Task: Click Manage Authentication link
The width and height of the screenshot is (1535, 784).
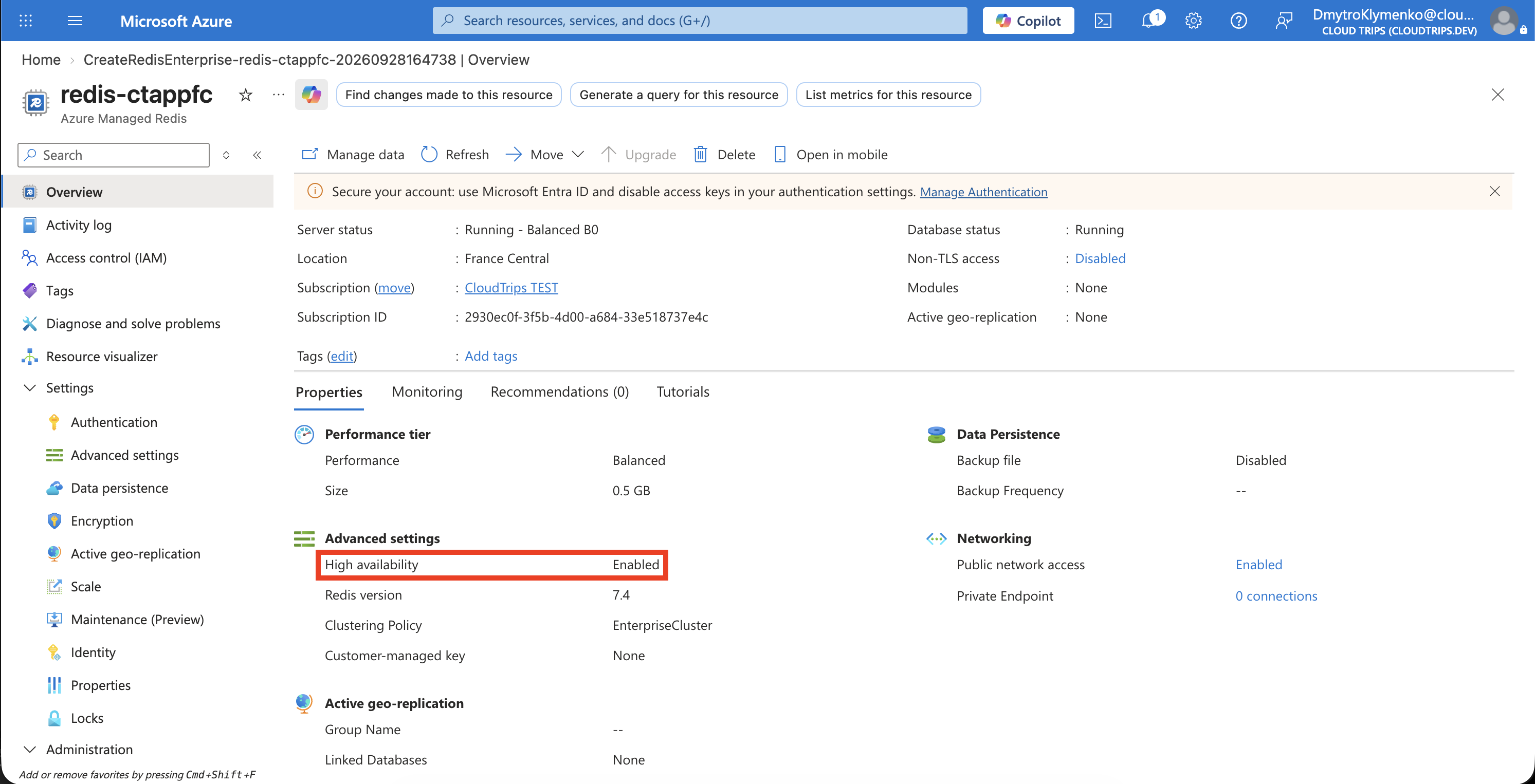Action: coord(983,192)
